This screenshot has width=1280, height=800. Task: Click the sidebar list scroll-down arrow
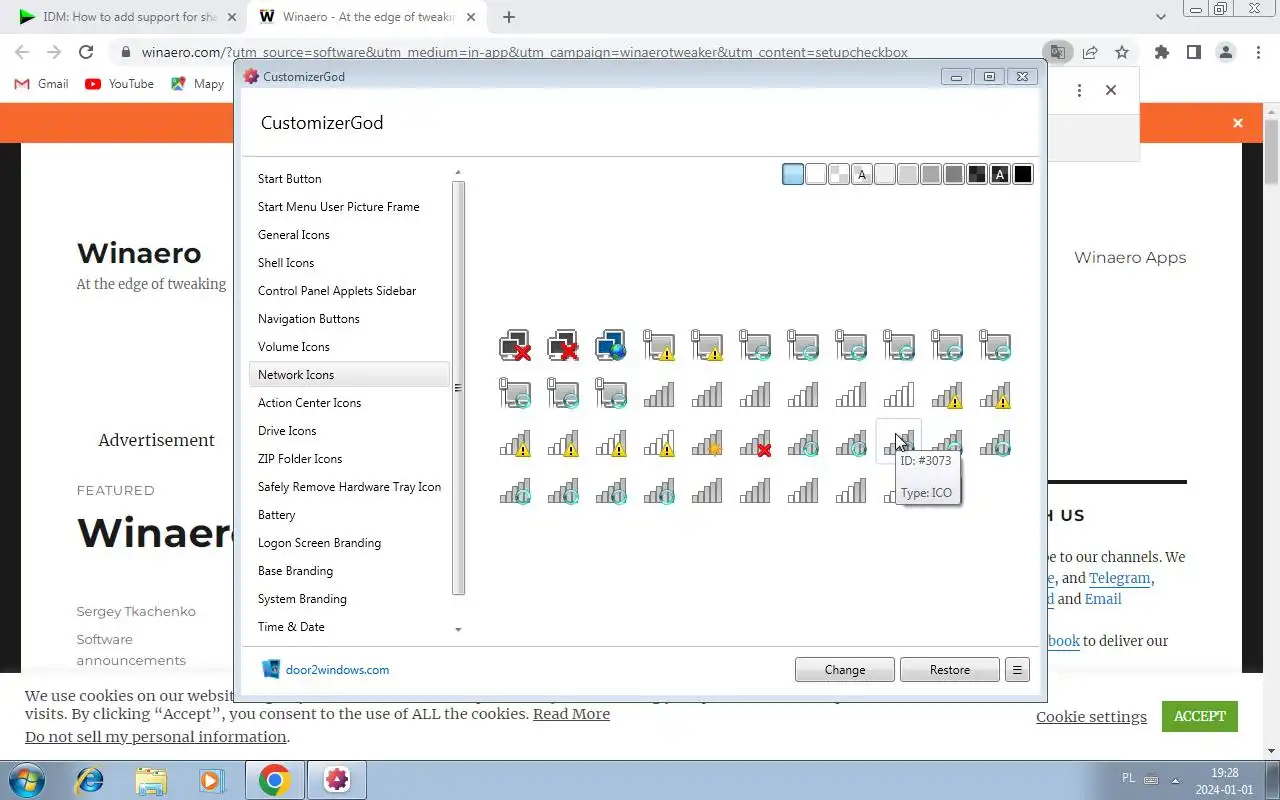458,630
